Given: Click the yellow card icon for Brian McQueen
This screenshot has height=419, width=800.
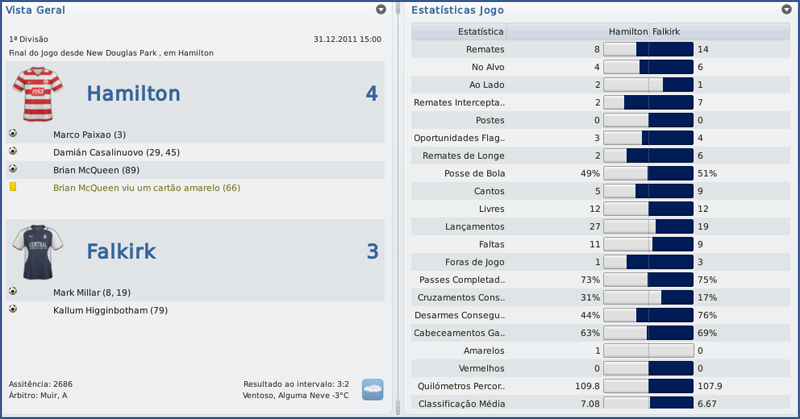Looking at the screenshot, I should (x=13, y=187).
